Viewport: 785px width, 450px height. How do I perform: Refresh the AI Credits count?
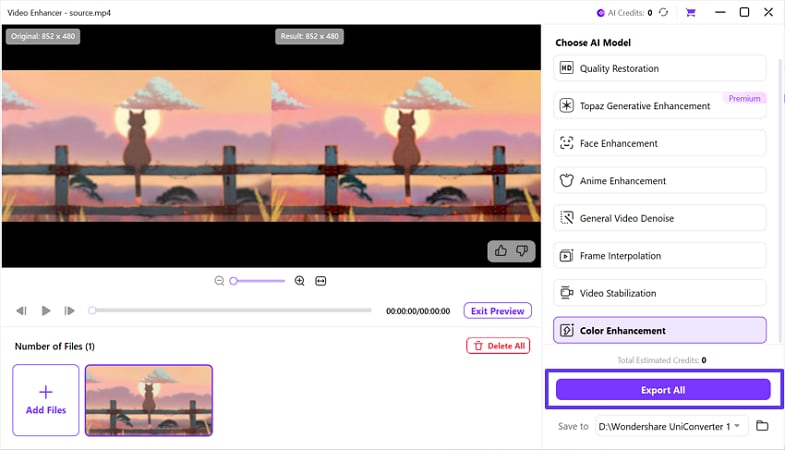663,13
